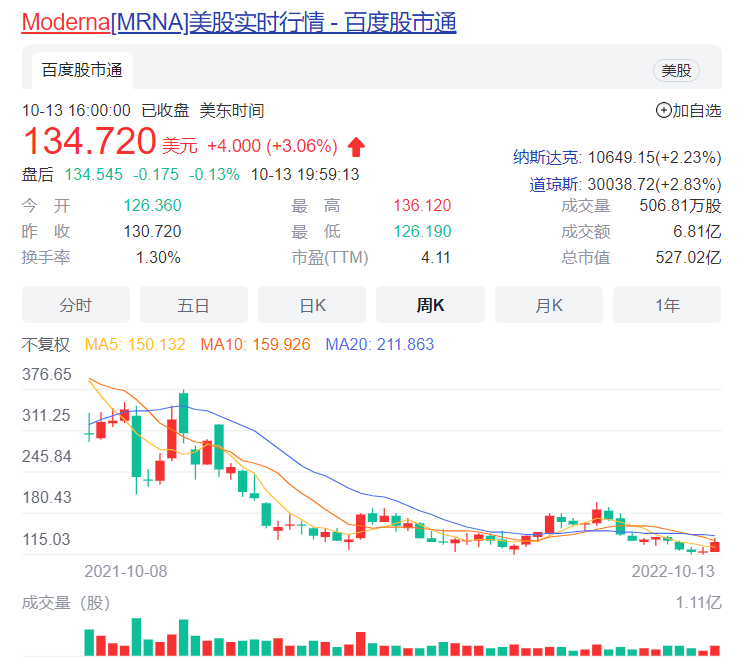The image size is (752, 660).
Task: Click the 最高 value 136.120
Action: (422, 205)
